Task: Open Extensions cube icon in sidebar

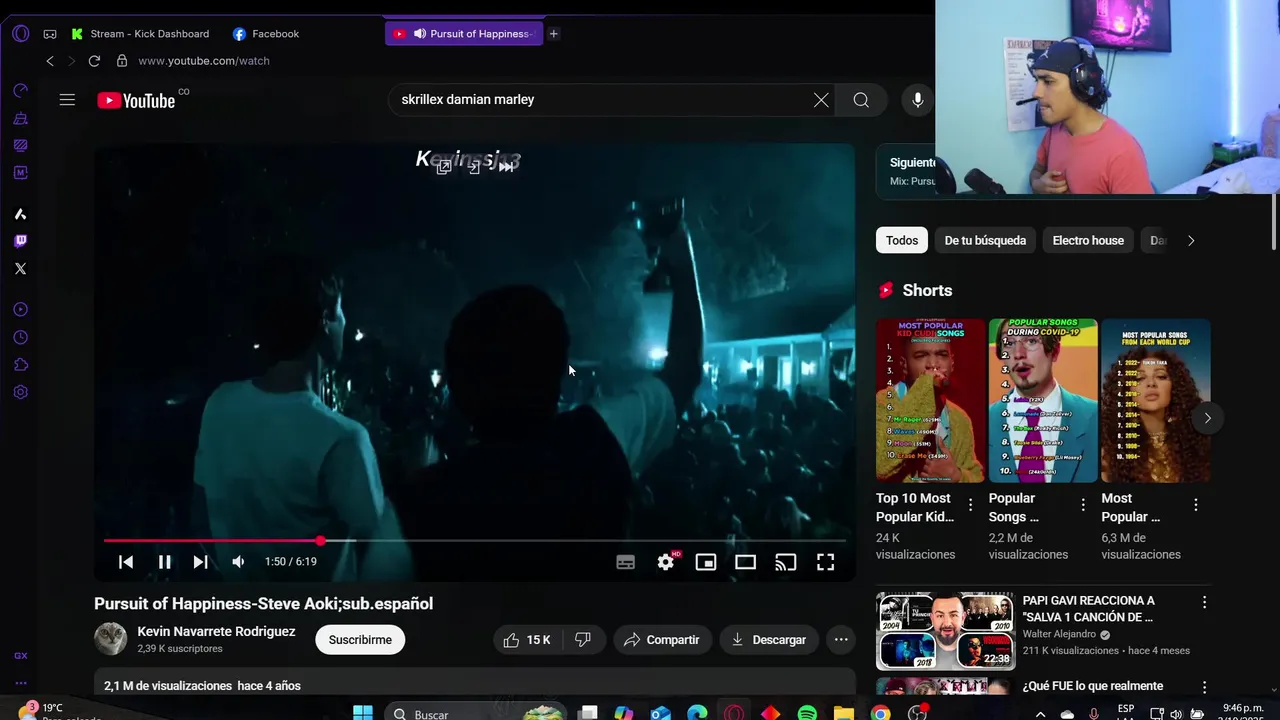Action: point(20,365)
